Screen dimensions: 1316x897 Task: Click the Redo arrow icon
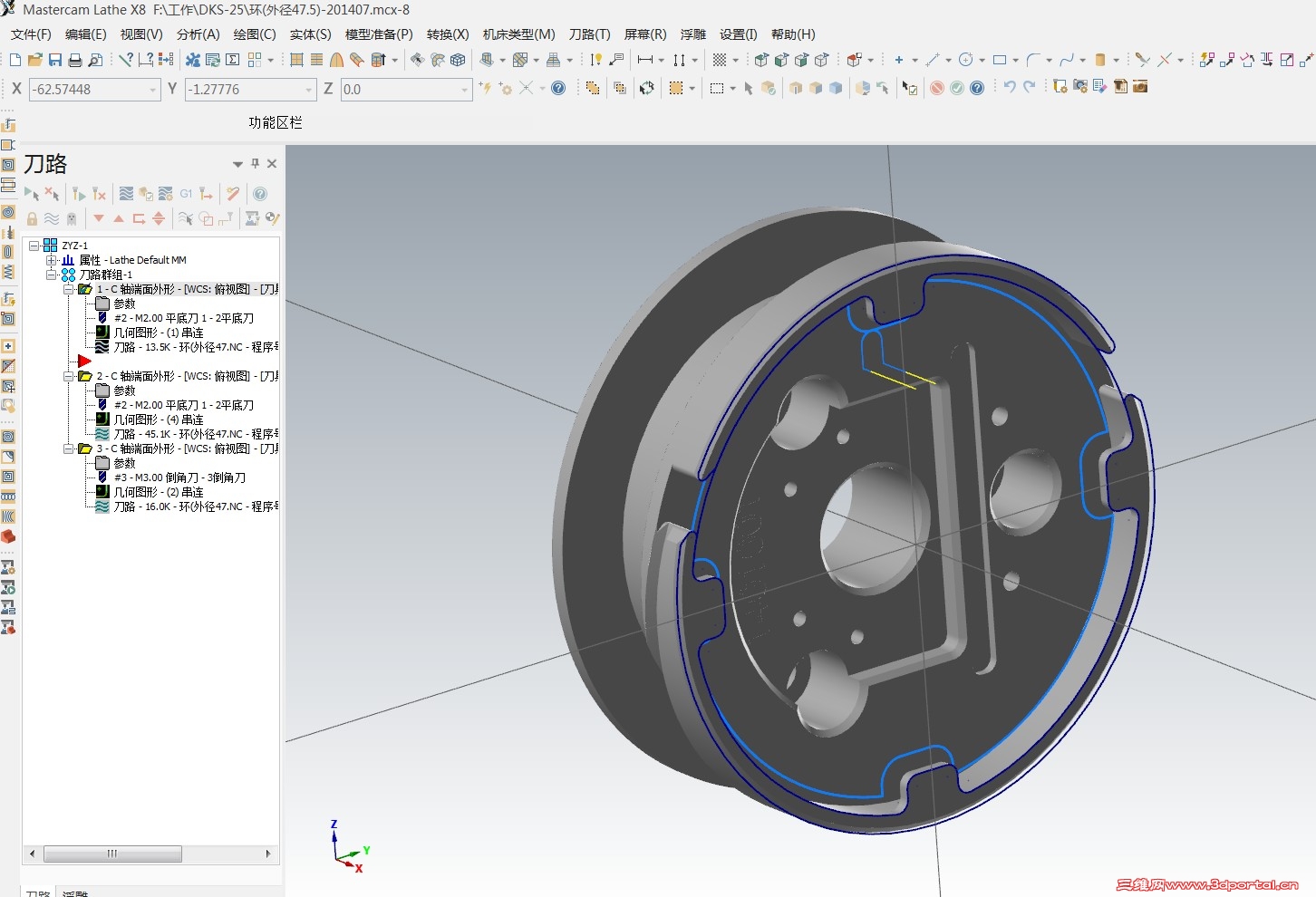click(1030, 87)
